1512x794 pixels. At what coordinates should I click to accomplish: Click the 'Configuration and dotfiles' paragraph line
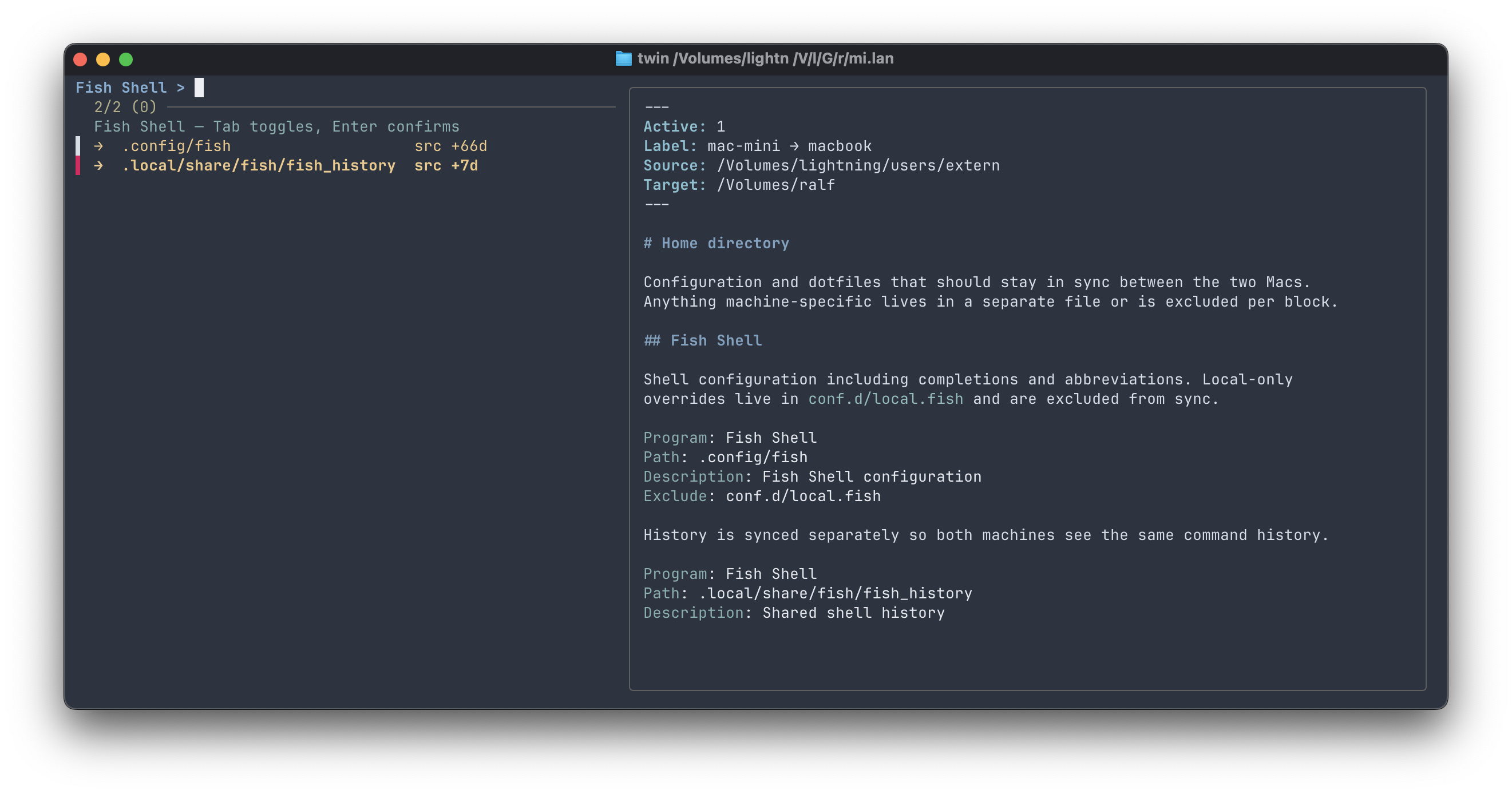tap(977, 282)
